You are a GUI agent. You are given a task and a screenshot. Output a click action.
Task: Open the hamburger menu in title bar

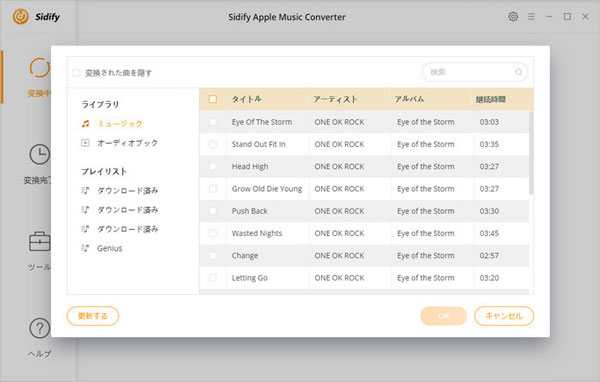pyautogui.click(x=531, y=16)
